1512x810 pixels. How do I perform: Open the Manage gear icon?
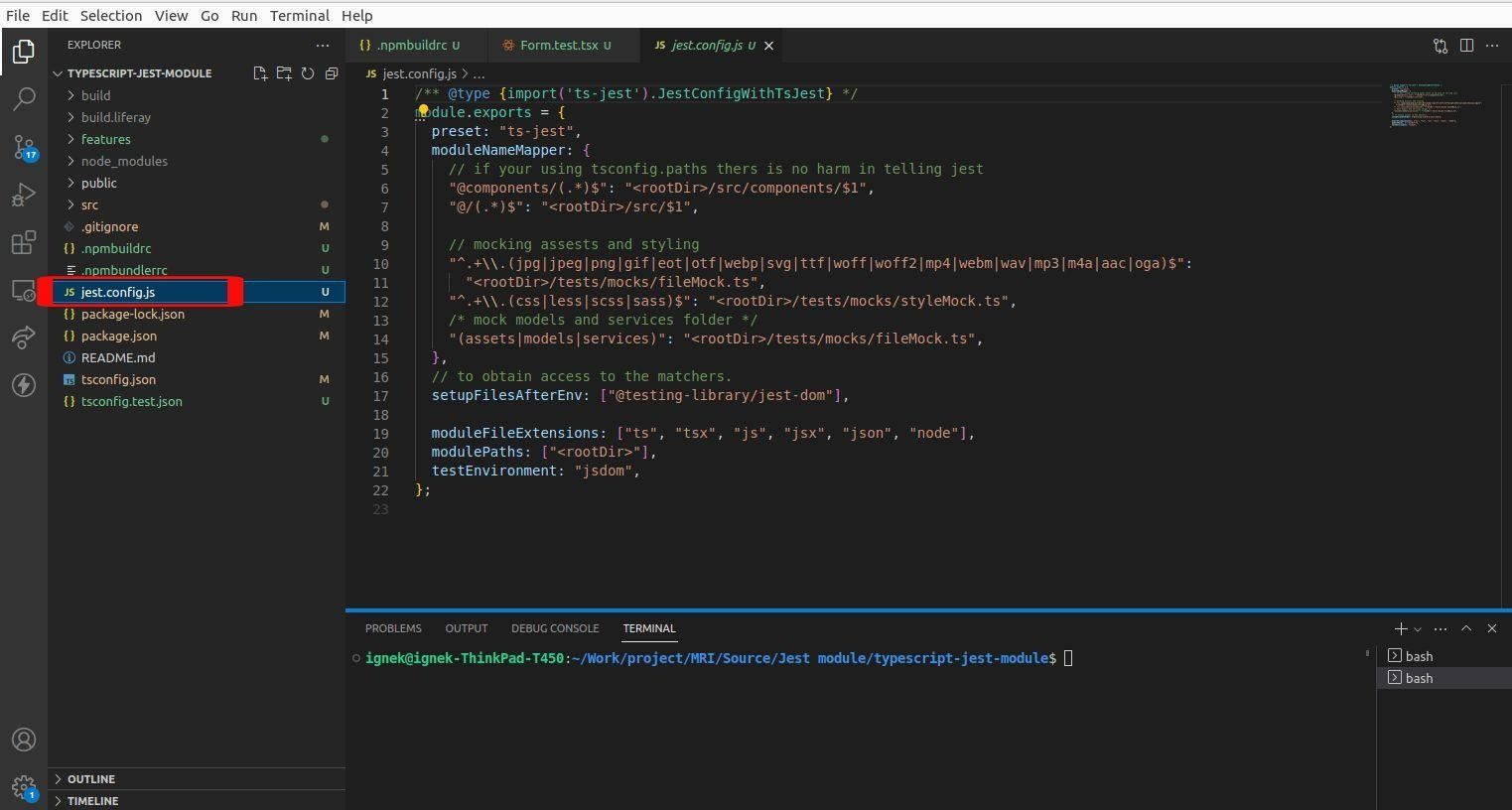[24, 788]
